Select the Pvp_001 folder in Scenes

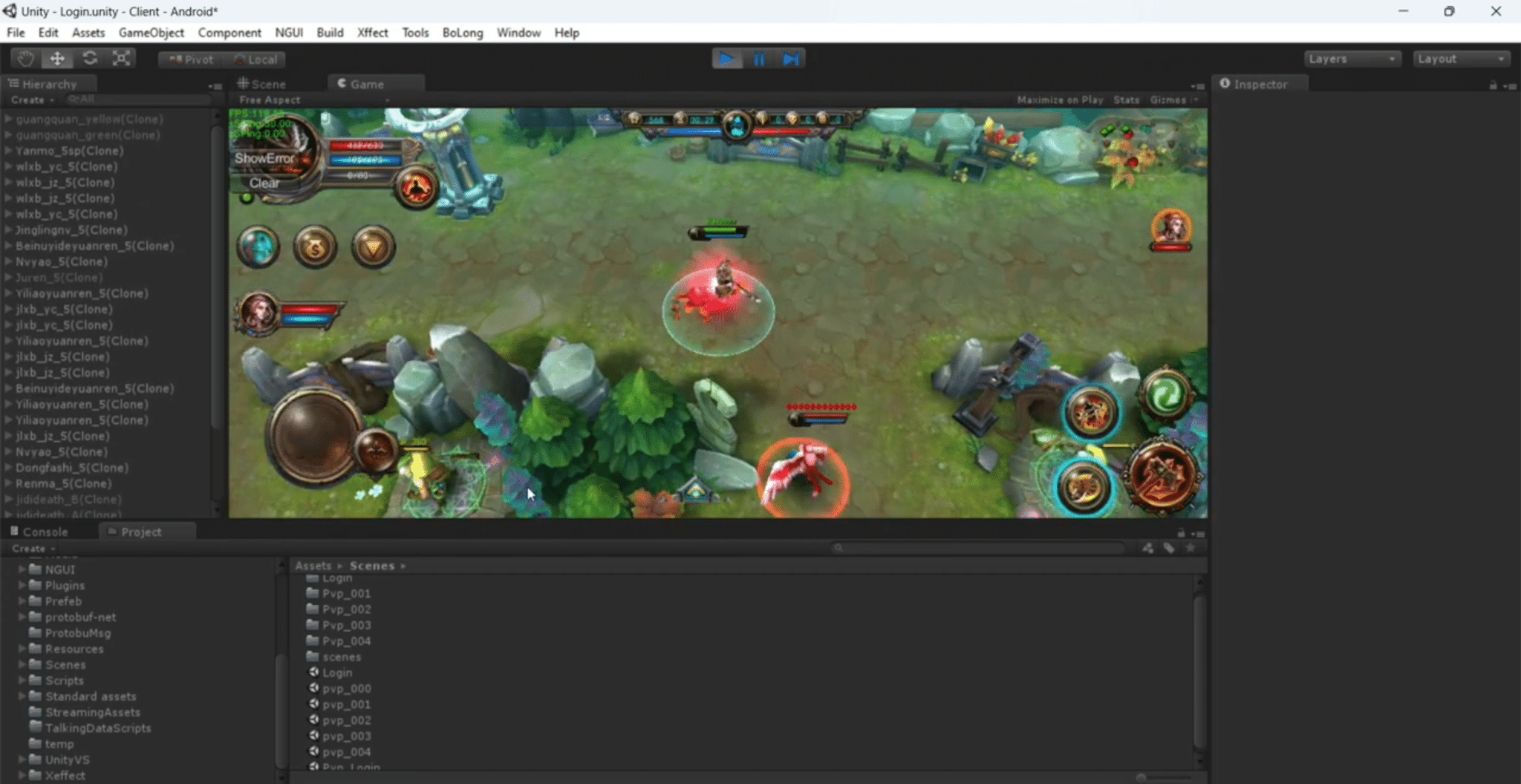tap(346, 593)
